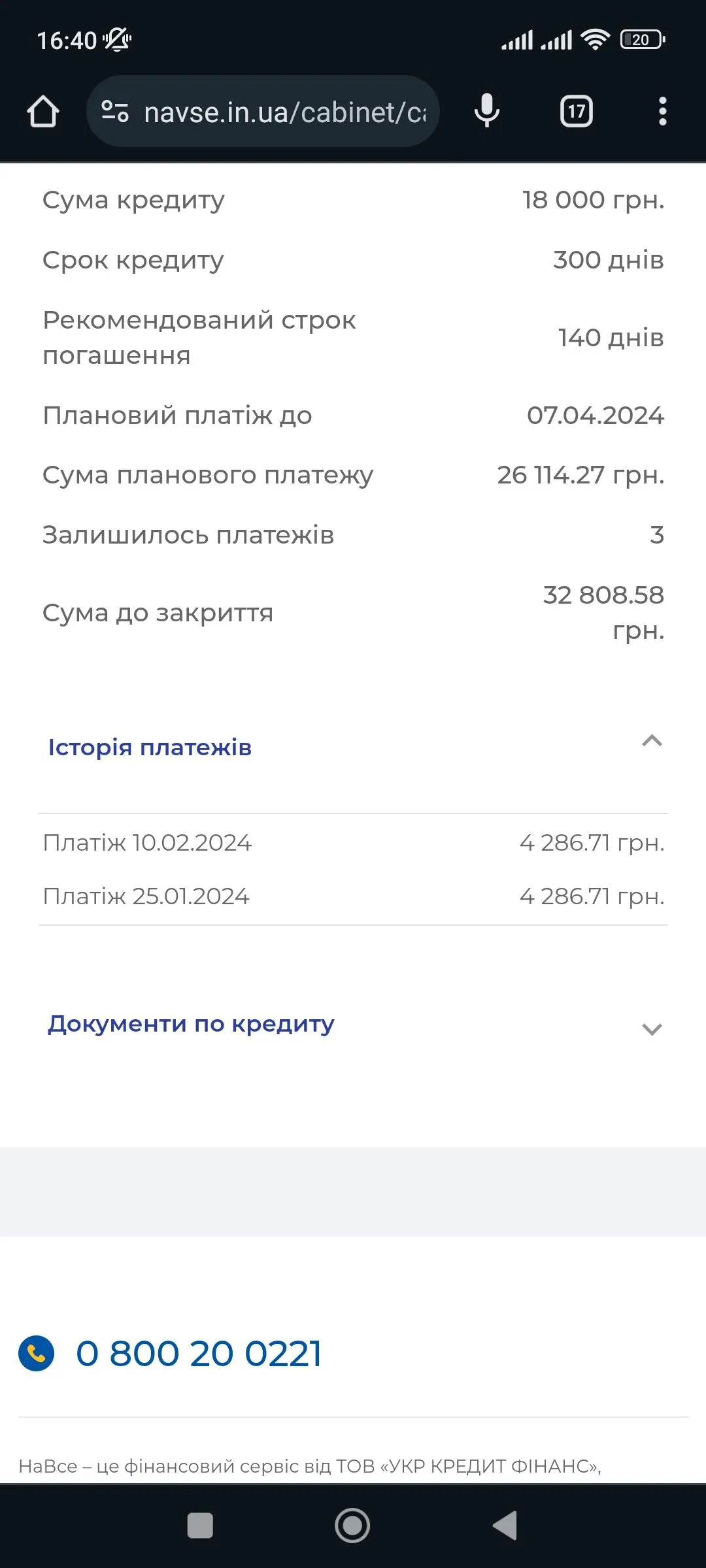Image resolution: width=706 pixels, height=1568 pixels.
Task: Tap the Плановий платіж до date 07.04.2024
Action: [x=595, y=416]
